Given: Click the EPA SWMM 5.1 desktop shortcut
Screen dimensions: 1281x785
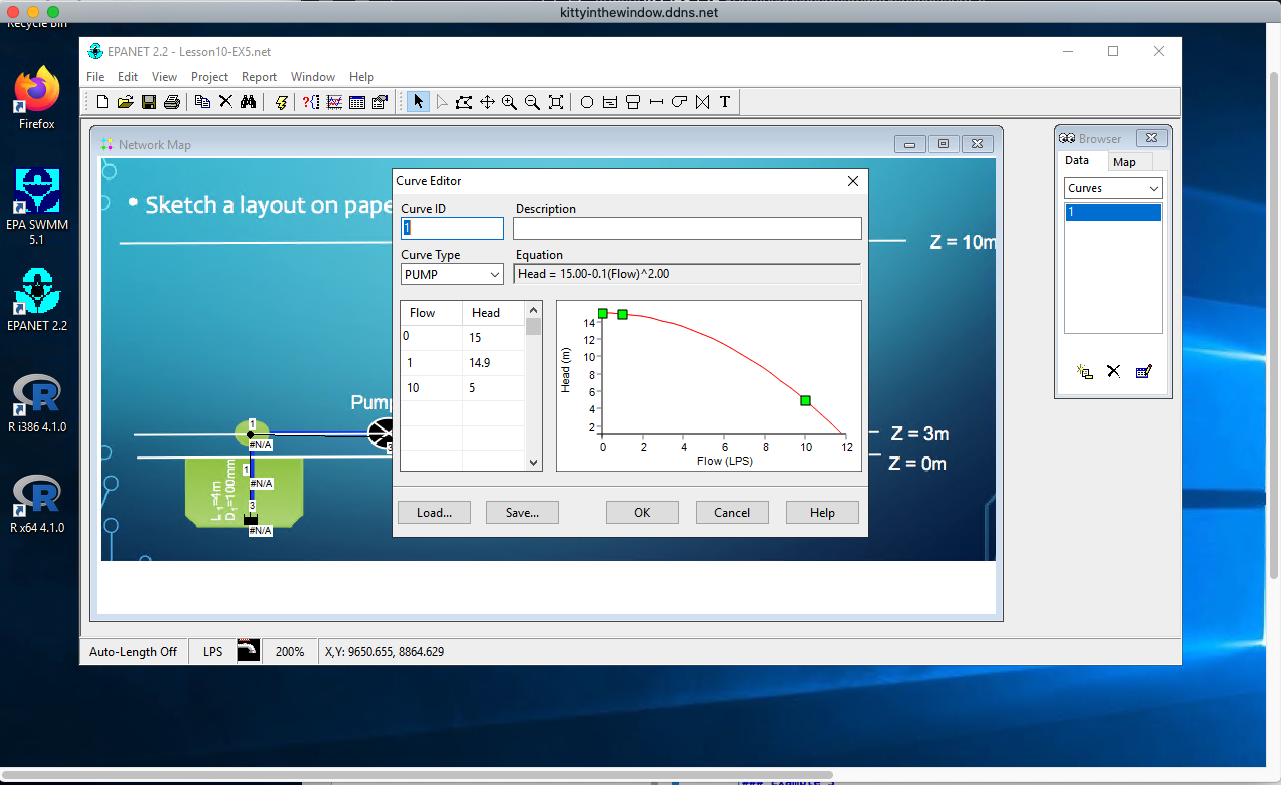Looking at the screenshot, I should [x=37, y=207].
